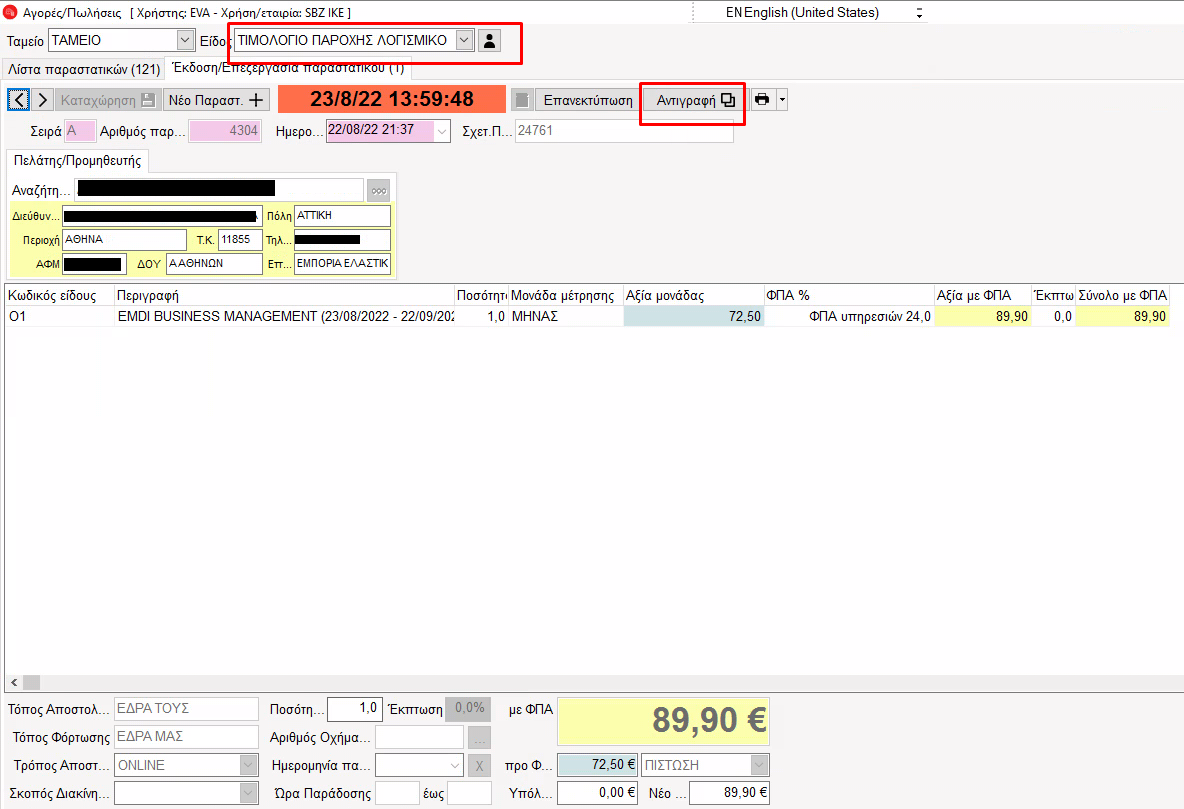The width and height of the screenshot is (1184, 809).
Task: Click the Περιγραφή column header
Action: [285, 295]
